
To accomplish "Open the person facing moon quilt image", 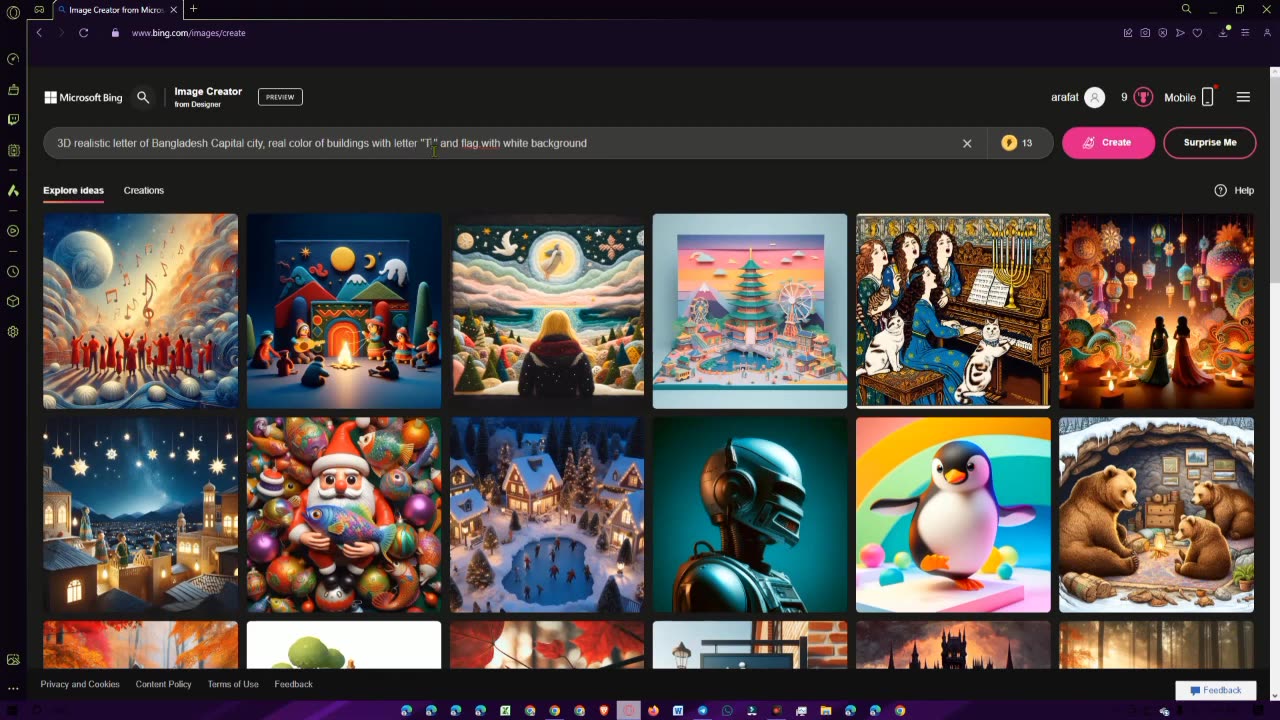I will (x=547, y=311).
